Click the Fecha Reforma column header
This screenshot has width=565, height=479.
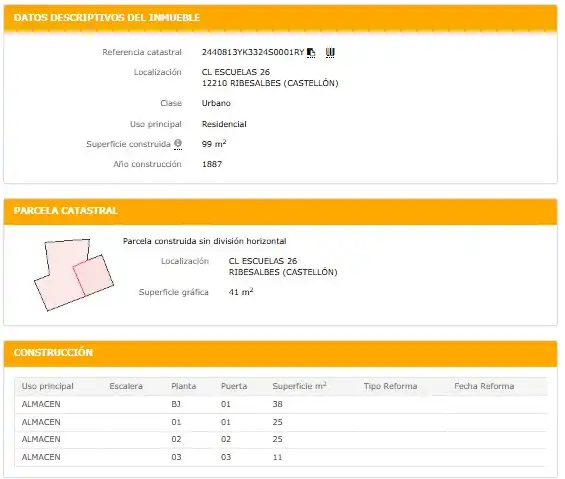click(x=484, y=386)
